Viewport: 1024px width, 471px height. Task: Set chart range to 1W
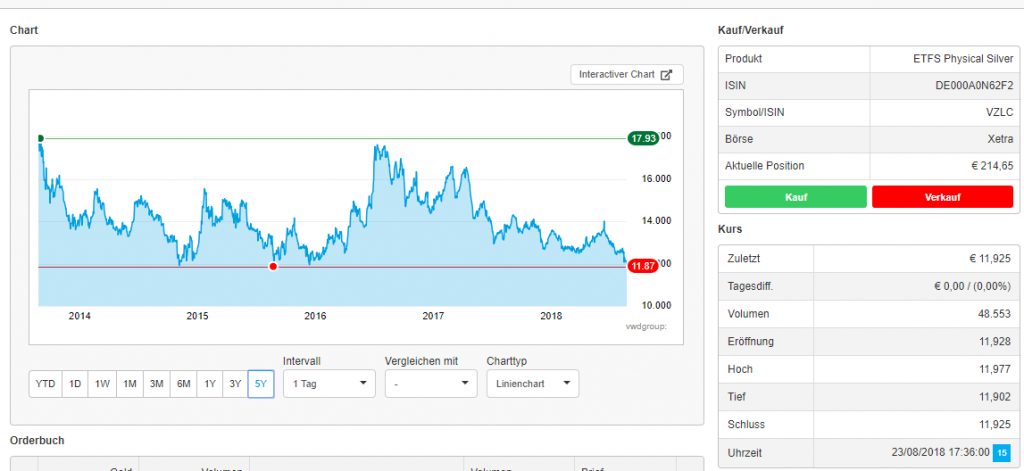(x=102, y=384)
